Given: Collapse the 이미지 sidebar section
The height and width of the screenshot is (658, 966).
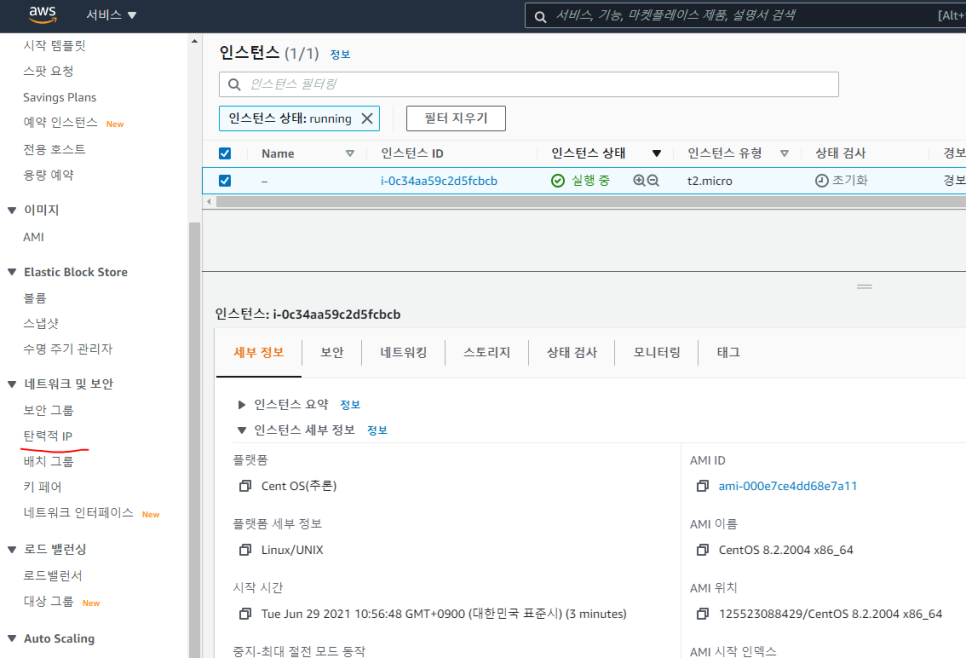Looking at the screenshot, I should pyautogui.click(x=12, y=210).
